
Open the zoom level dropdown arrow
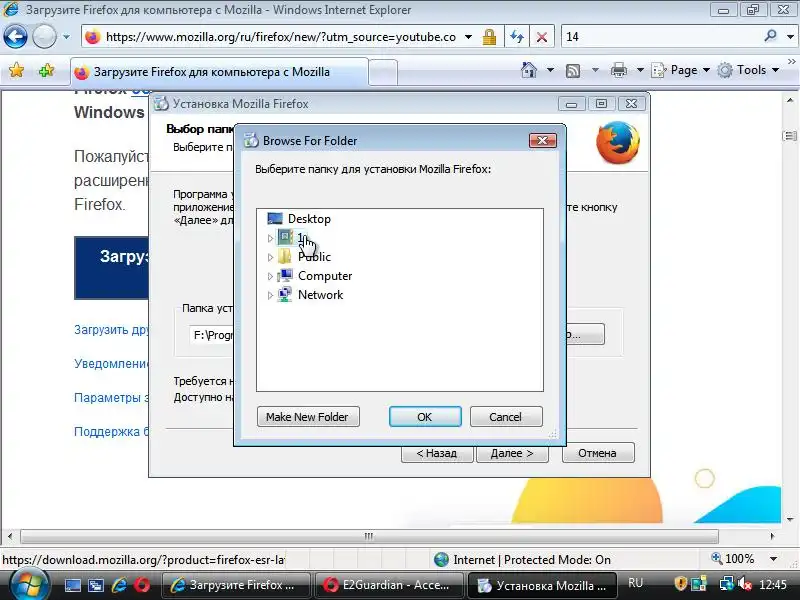pyautogui.click(x=773, y=559)
